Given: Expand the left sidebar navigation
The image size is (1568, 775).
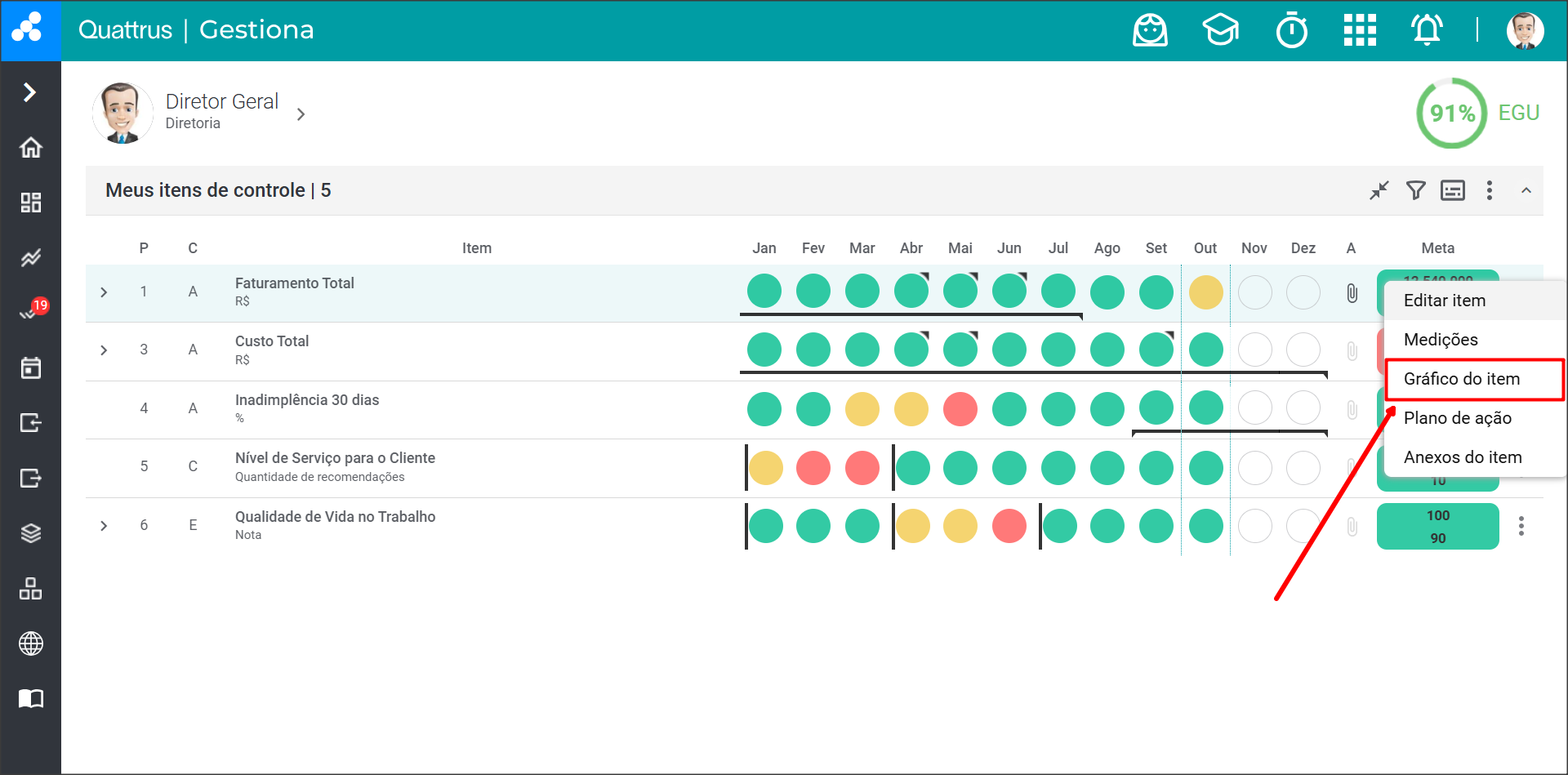Looking at the screenshot, I should click(30, 92).
